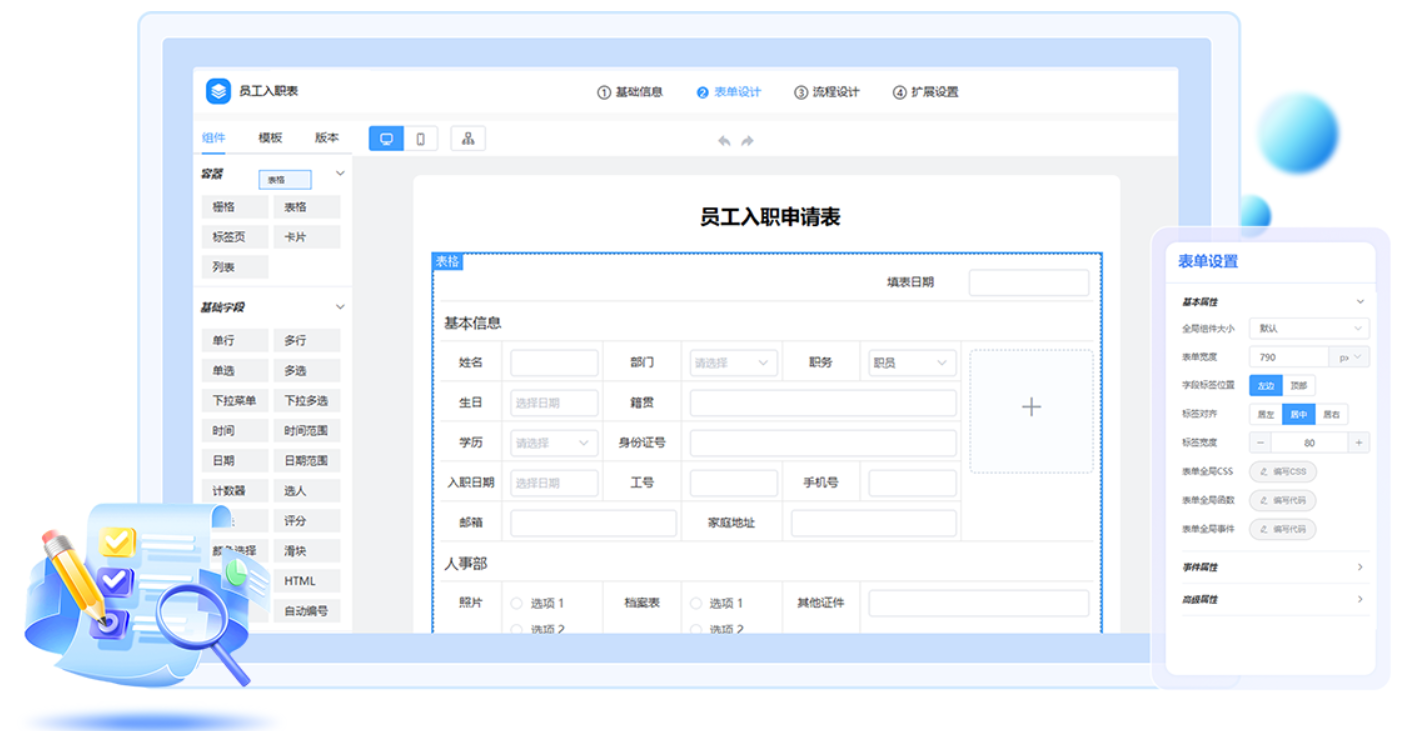Screen dimensions: 1419x731
Task: Select 选项 1 radio under 档案表
Action: tap(695, 603)
